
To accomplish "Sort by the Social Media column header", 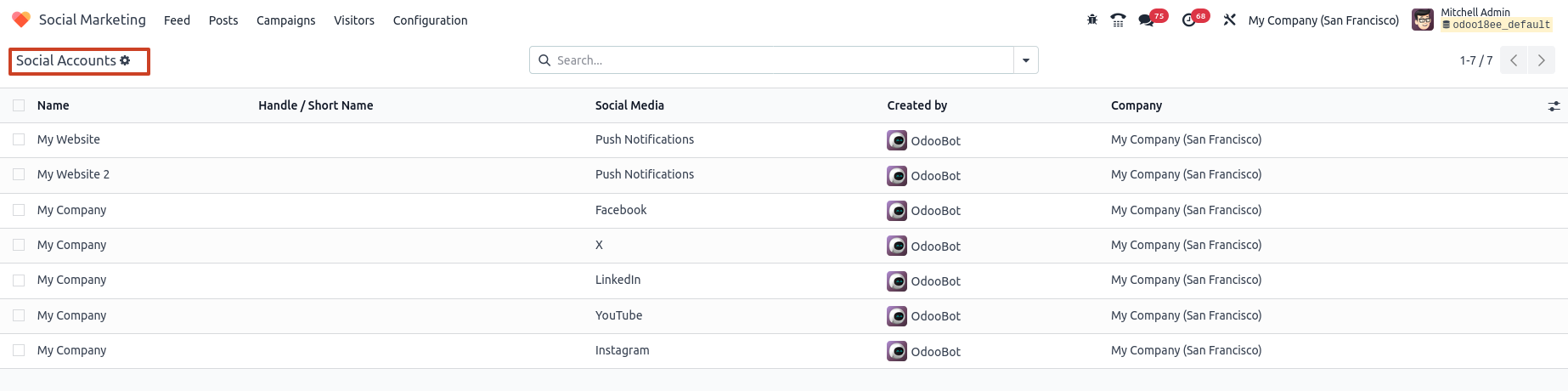I will [629, 105].
